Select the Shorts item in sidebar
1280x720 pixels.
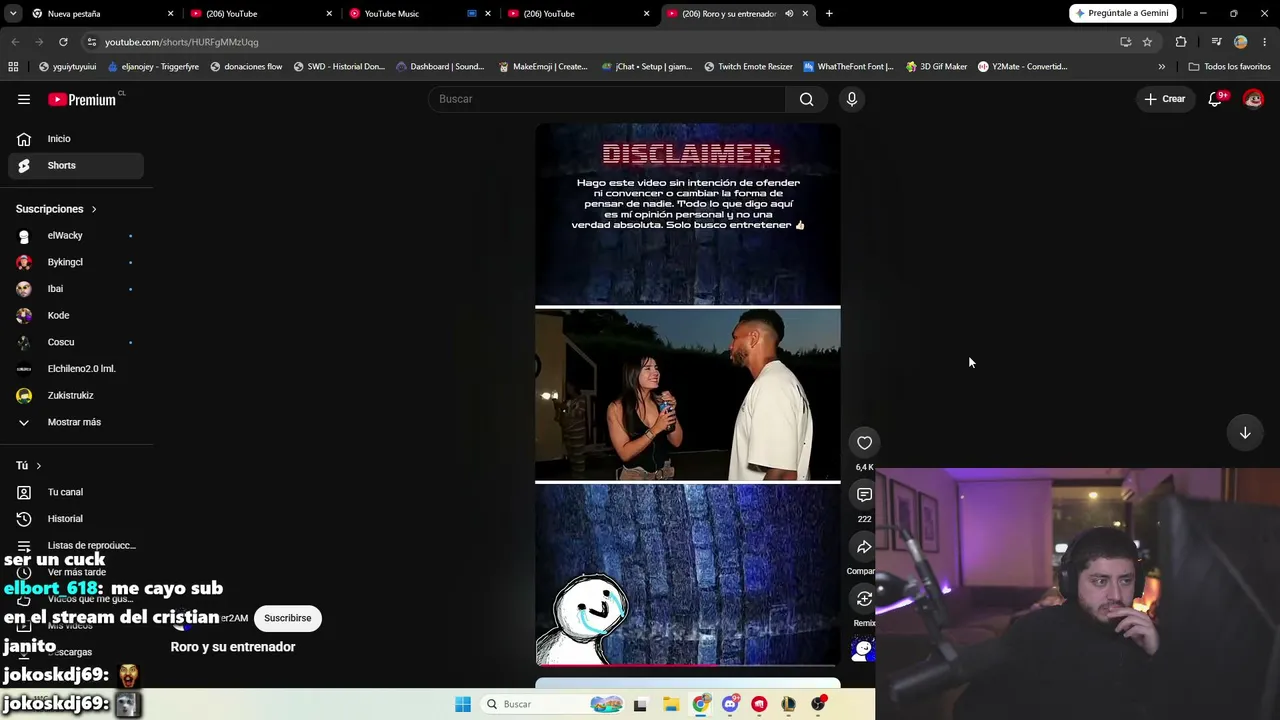click(x=76, y=165)
